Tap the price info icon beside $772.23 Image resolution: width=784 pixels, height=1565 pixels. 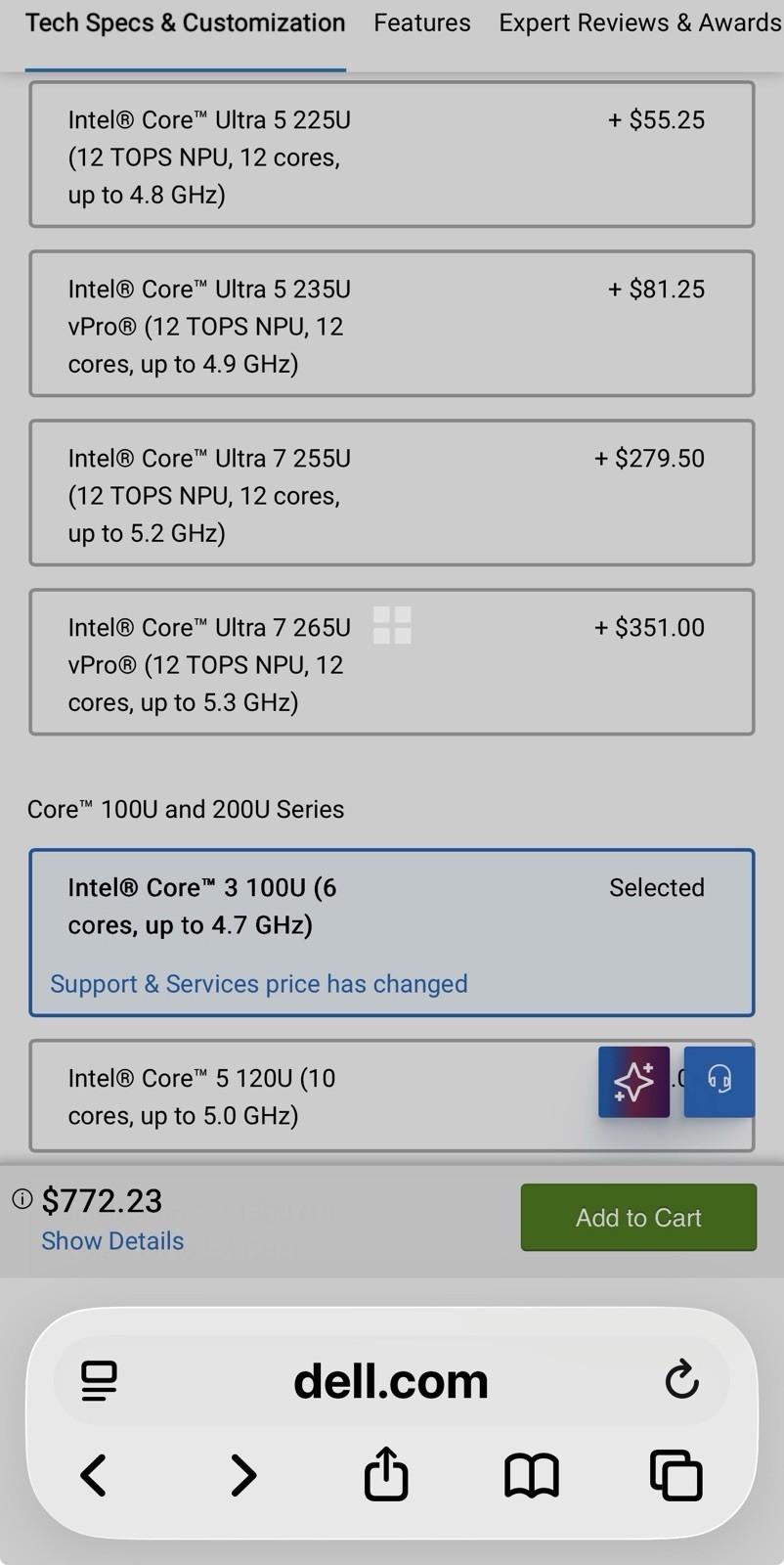point(22,1199)
